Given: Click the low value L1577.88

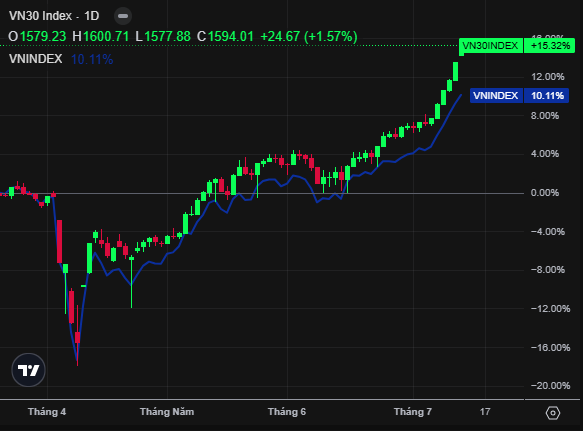Looking at the screenshot, I should (x=163, y=36).
